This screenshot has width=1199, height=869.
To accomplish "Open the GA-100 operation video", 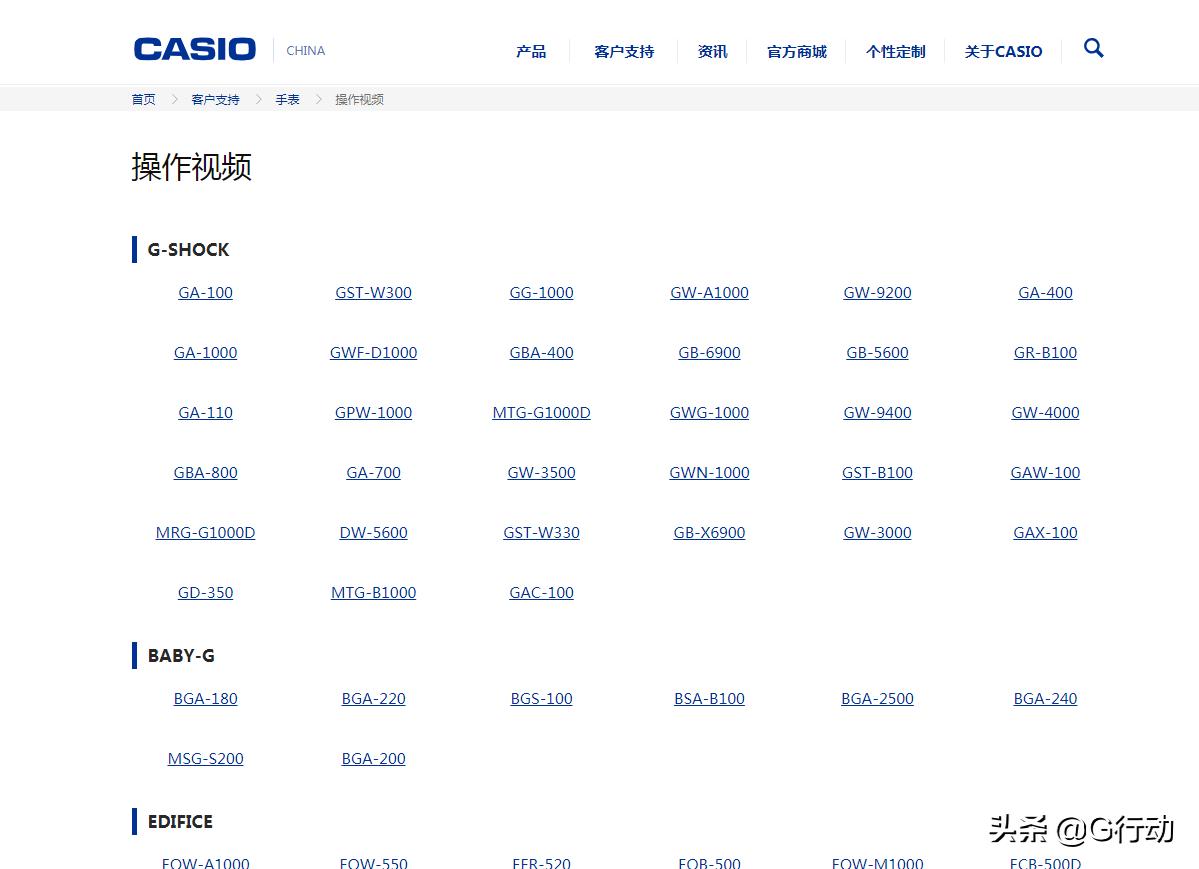I will (205, 292).
